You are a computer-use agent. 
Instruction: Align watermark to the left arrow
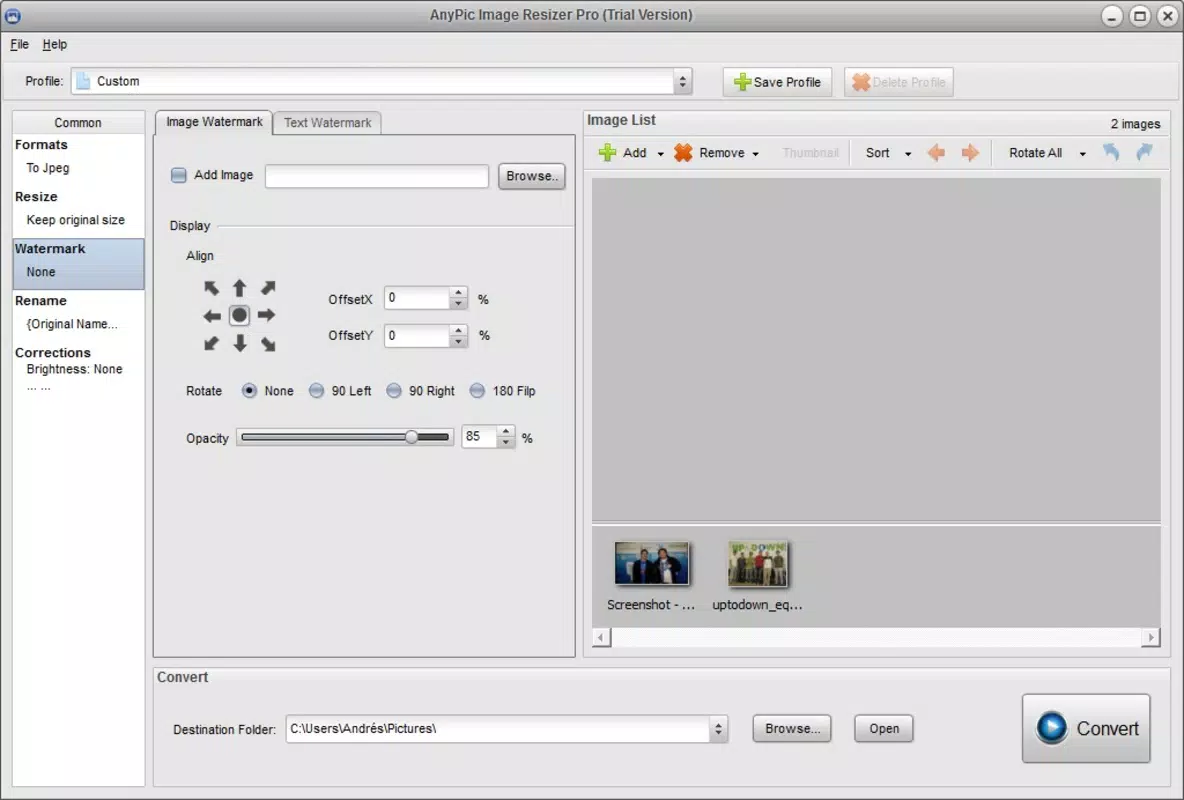click(x=211, y=316)
